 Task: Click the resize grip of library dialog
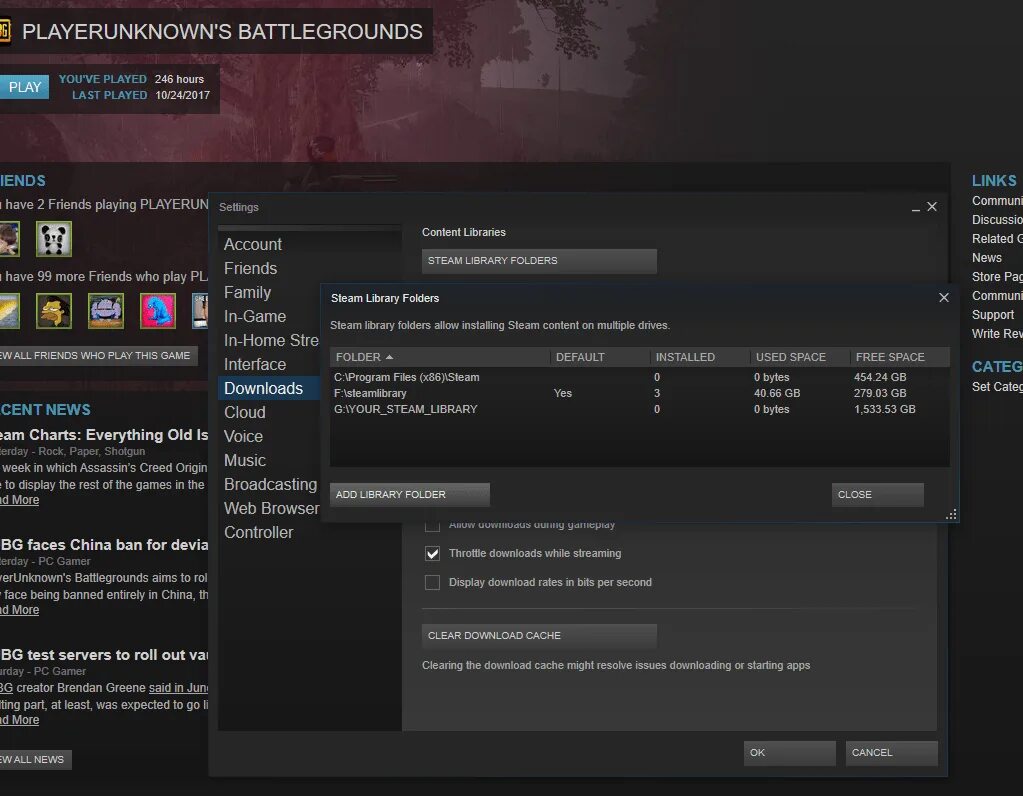951,515
